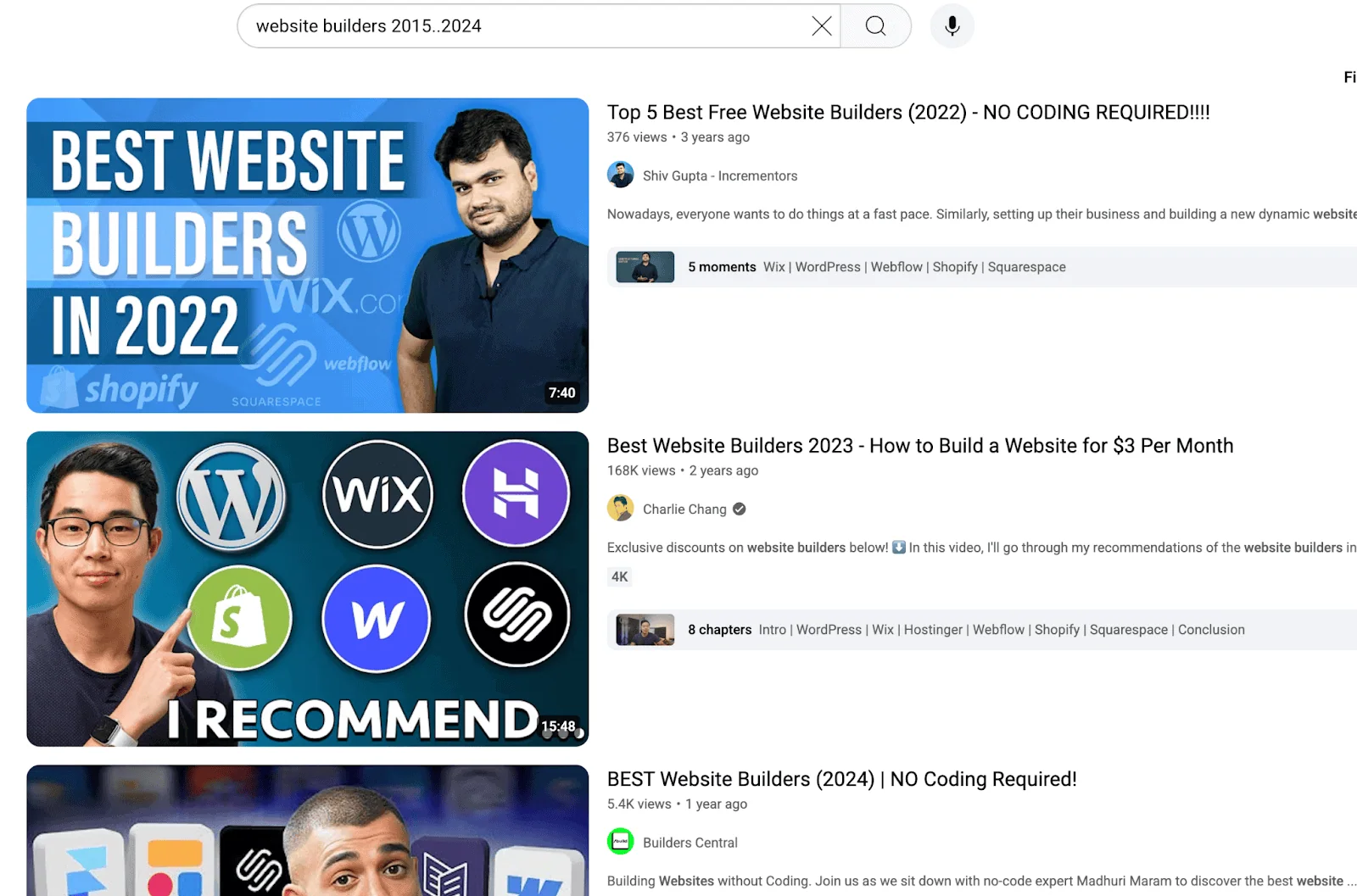The width and height of the screenshot is (1357, 896).
Task: Play the I Recommend video thumbnail
Action: [x=307, y=588]
